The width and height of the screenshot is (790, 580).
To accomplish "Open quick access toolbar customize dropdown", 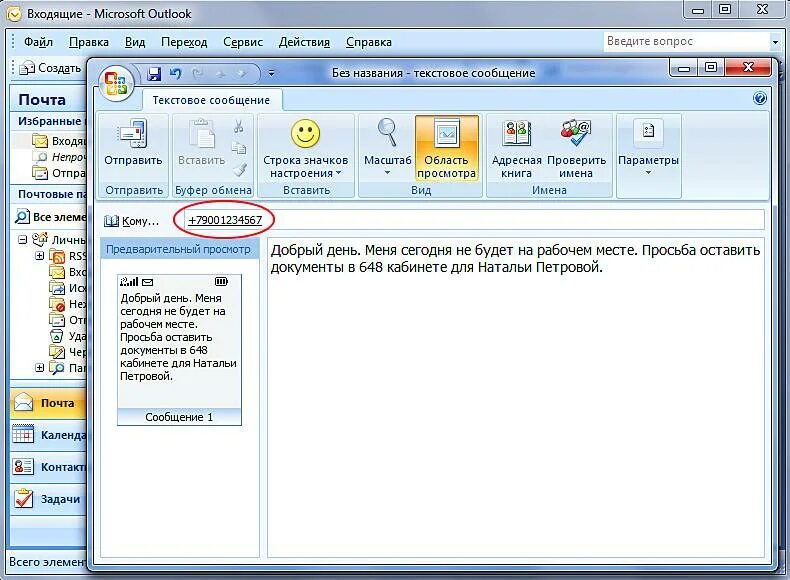I will pos(271,74).
